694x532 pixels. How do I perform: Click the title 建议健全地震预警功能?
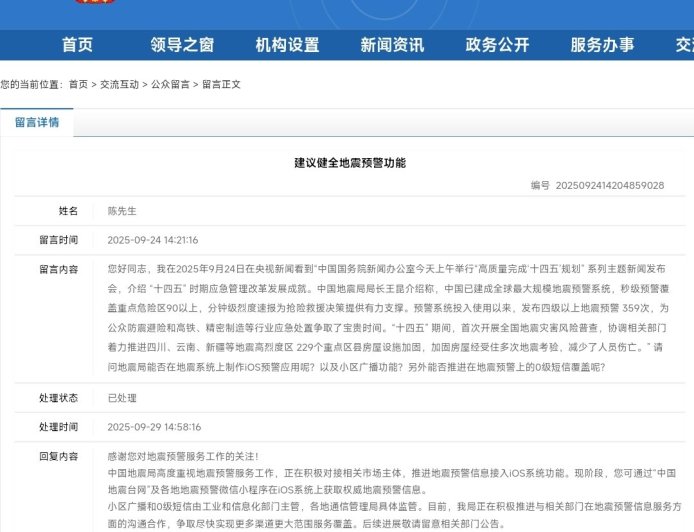(x=350, y=162)
